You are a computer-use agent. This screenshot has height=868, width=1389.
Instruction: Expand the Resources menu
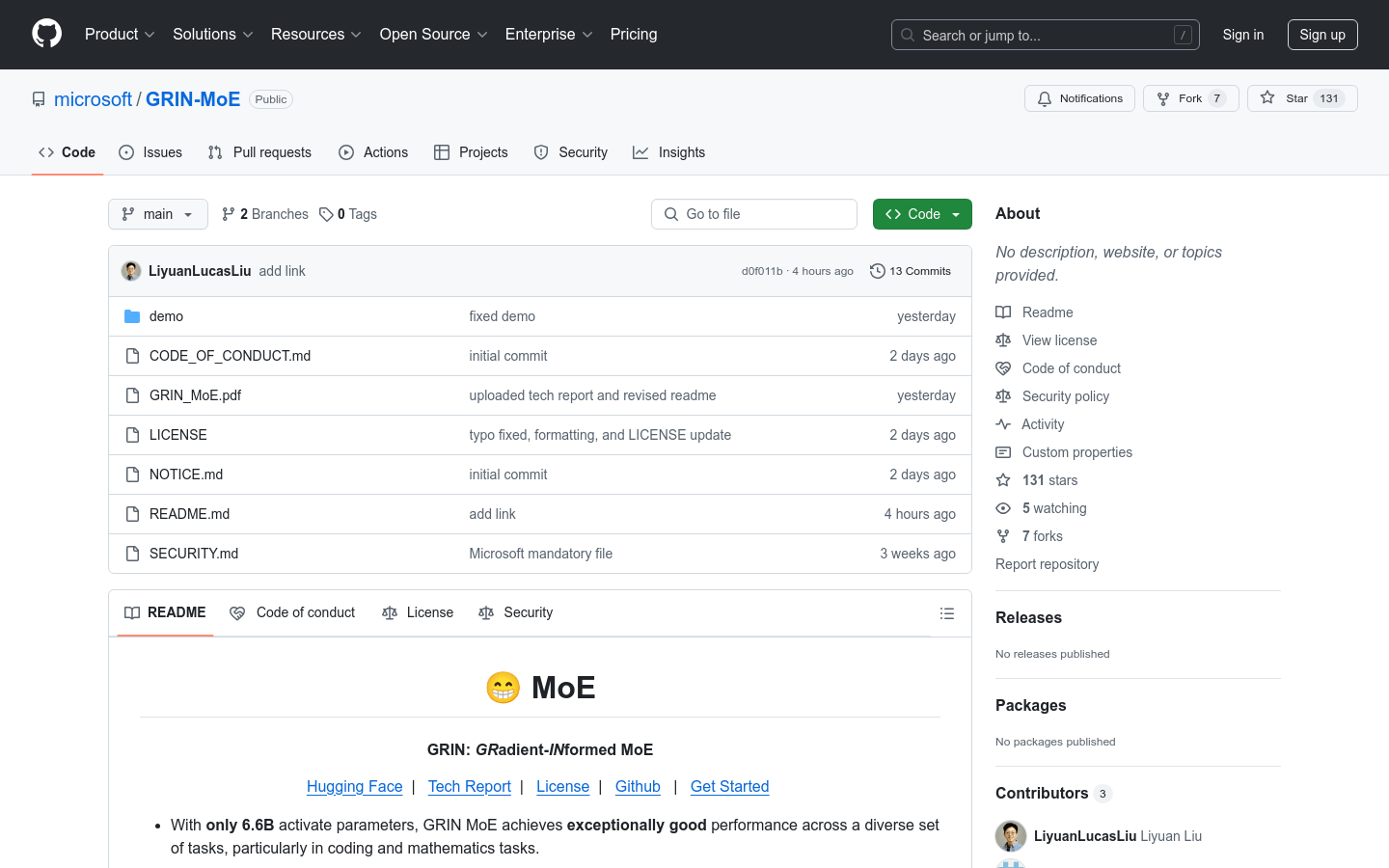316,34
